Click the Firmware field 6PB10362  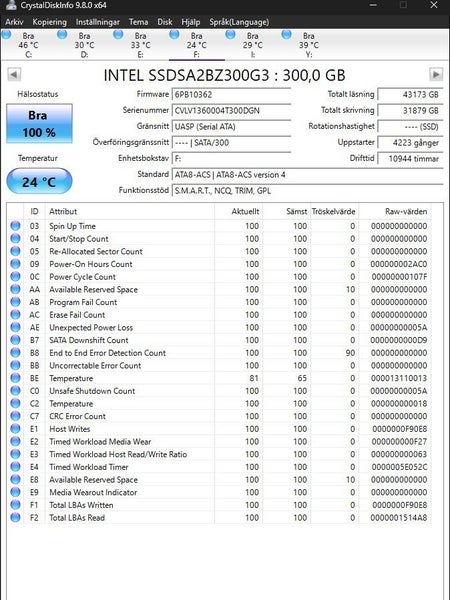click(x=231, y=95)
